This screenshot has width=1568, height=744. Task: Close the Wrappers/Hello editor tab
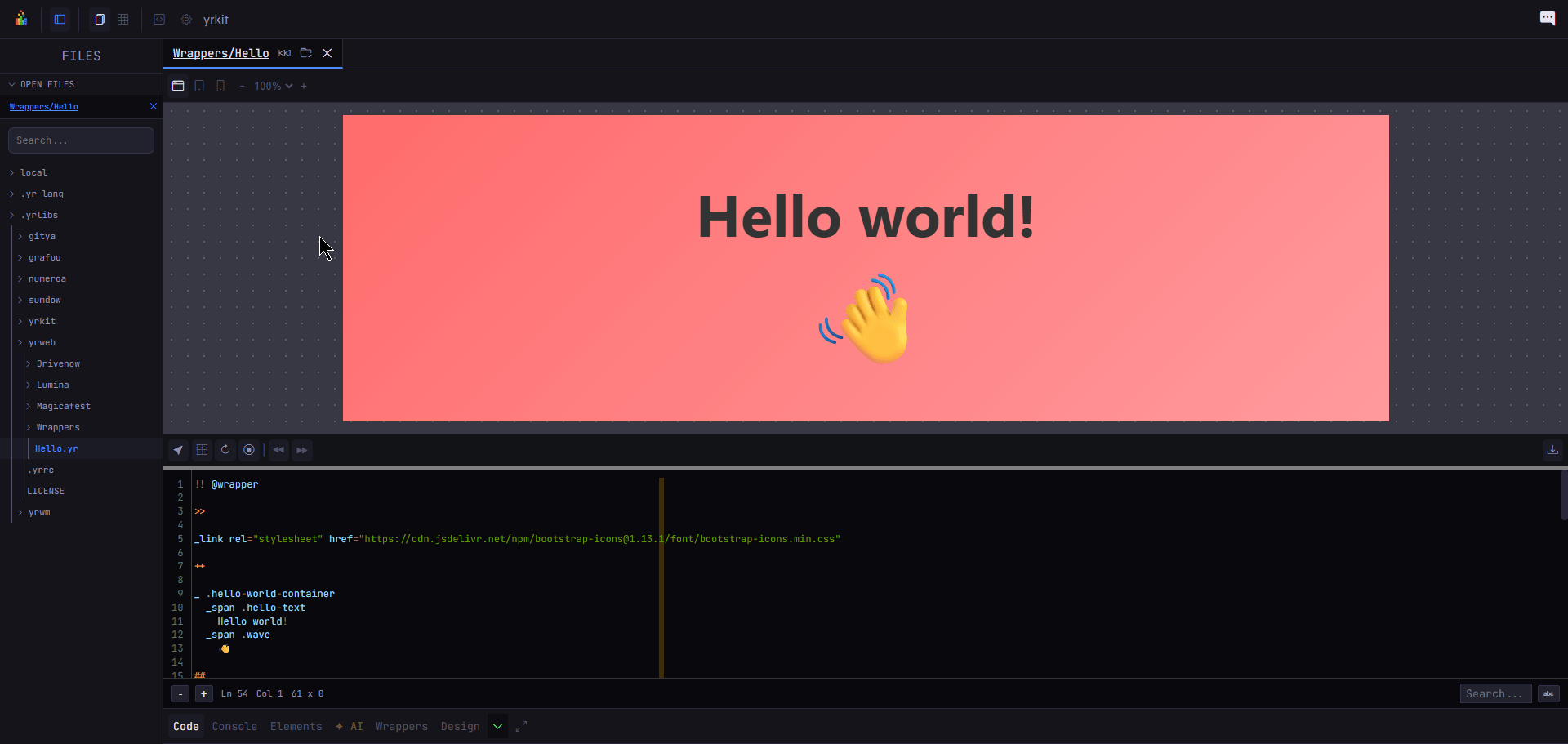coord(327,53)
